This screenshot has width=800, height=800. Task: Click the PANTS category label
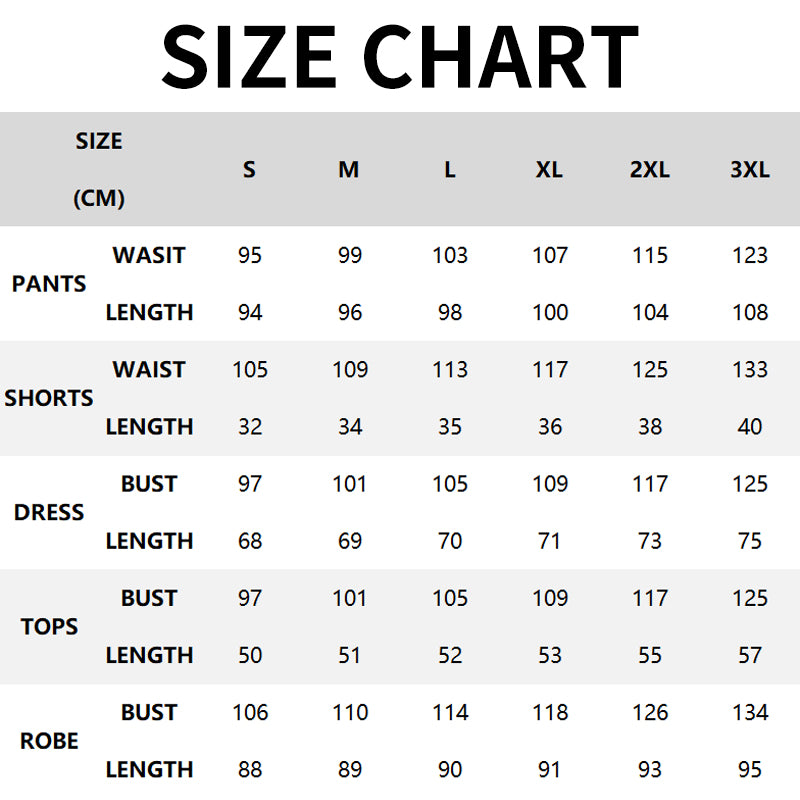point(49,284)
